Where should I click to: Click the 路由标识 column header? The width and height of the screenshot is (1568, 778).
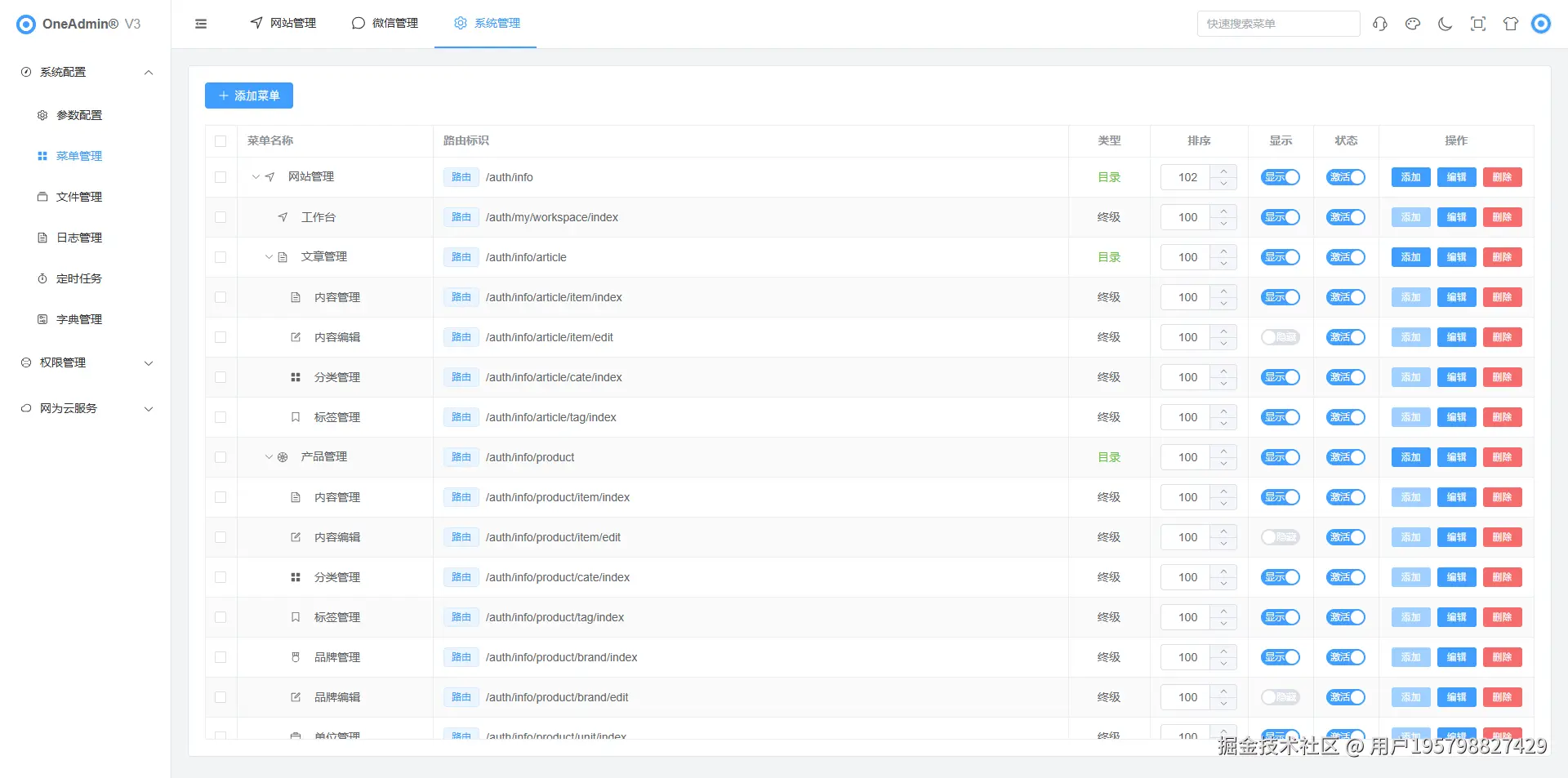click(466, 141)
